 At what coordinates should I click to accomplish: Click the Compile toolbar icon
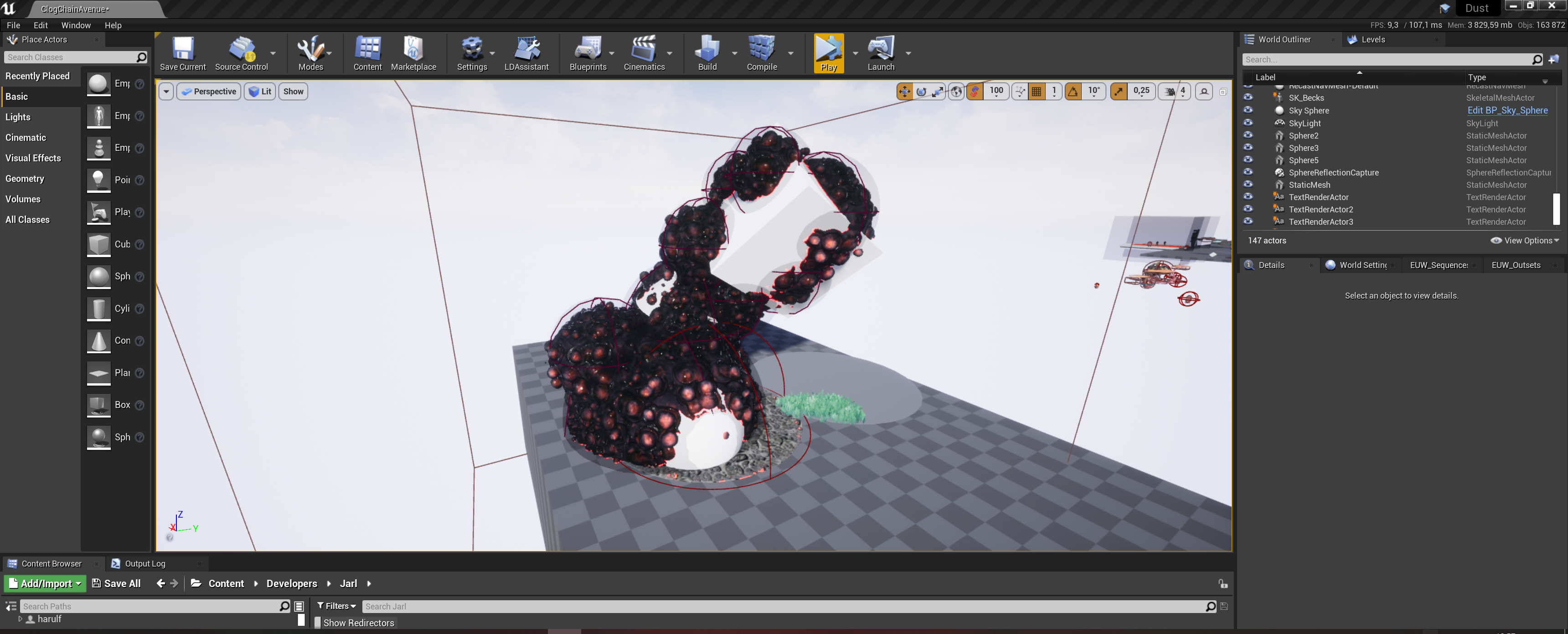(x=762, y=53)
